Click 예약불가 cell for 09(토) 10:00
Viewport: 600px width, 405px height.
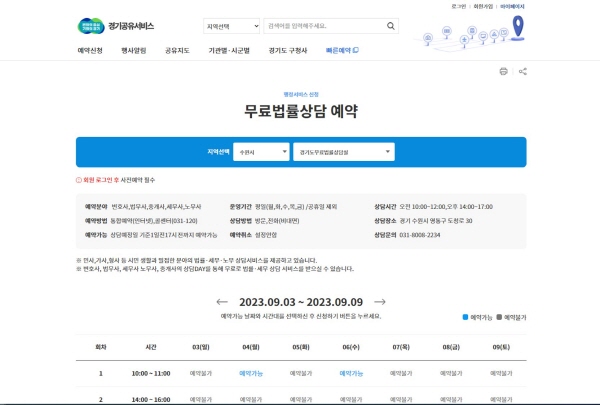click(x=501, y=373)
